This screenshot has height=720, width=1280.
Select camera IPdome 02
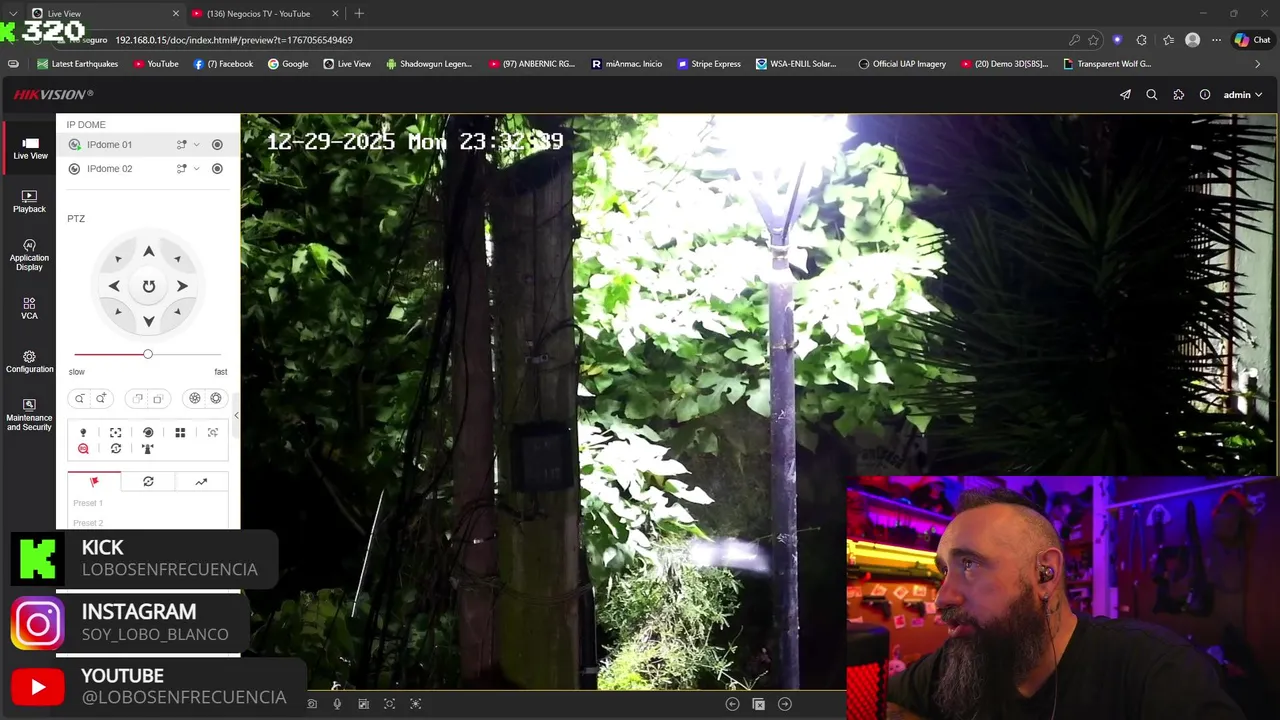click(x=109, y=169)
